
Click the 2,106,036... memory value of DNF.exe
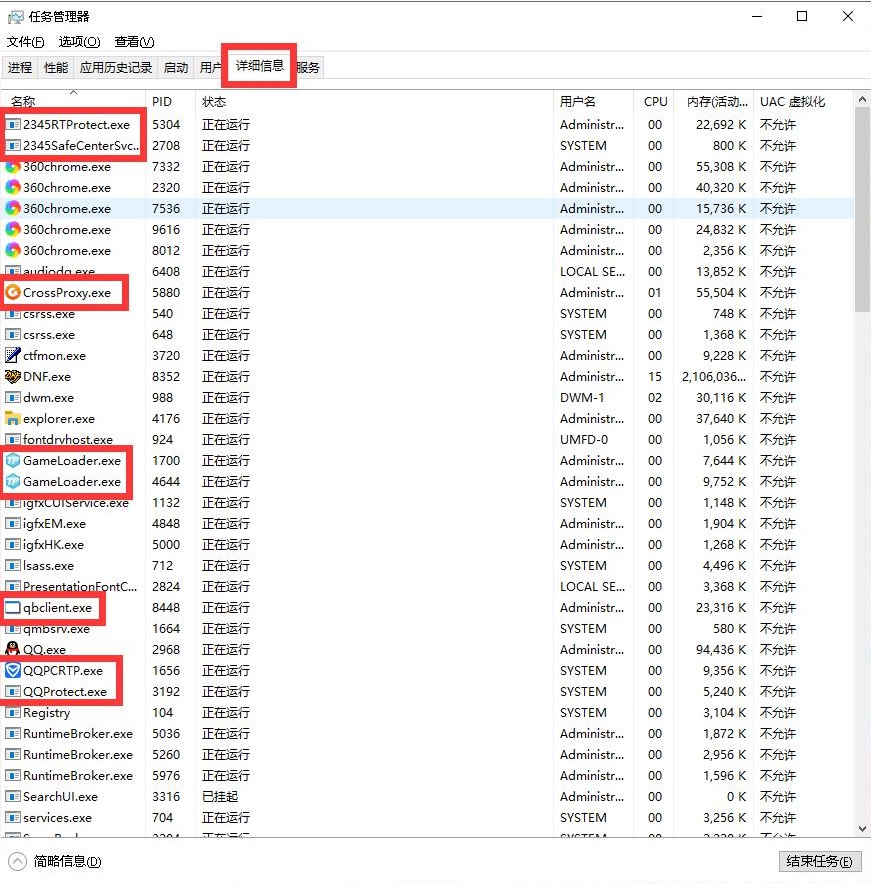point(714,376)
